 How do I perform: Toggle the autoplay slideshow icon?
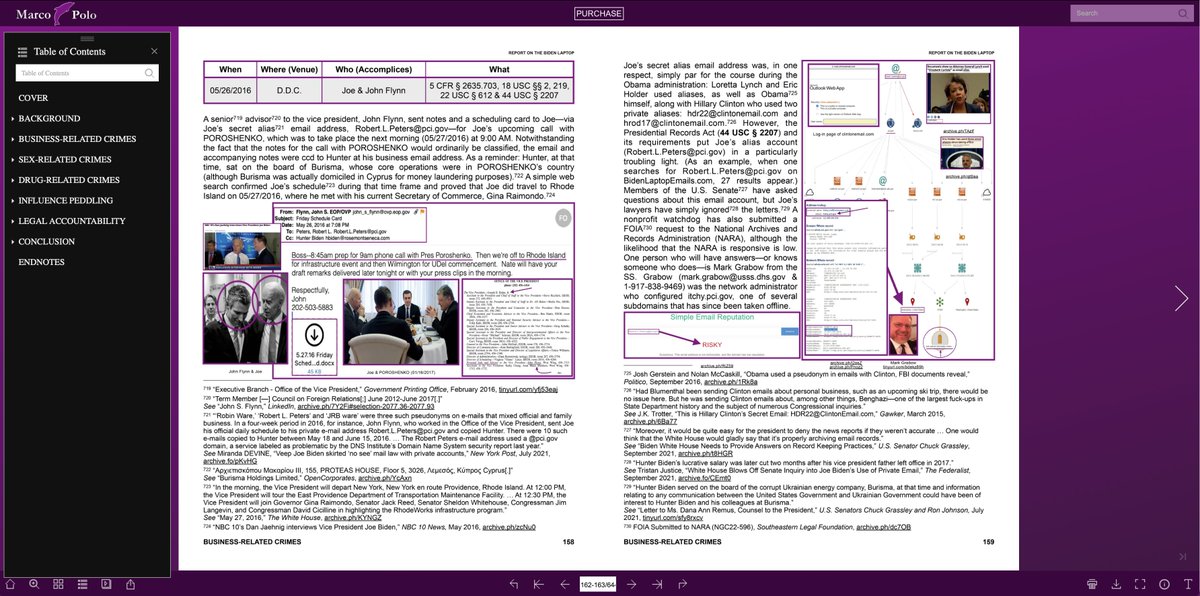tap(106, 583)
